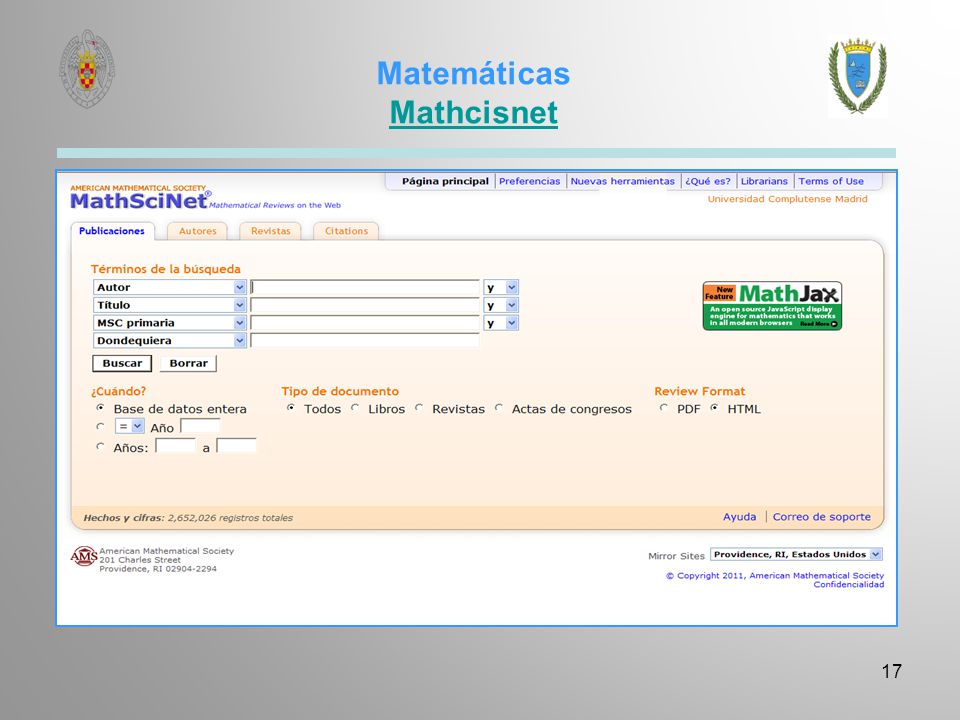Image resolution: width=960 pixels, height=720 pixels.
Task: Open the Correo de soporte link
Action: (821, 517)
